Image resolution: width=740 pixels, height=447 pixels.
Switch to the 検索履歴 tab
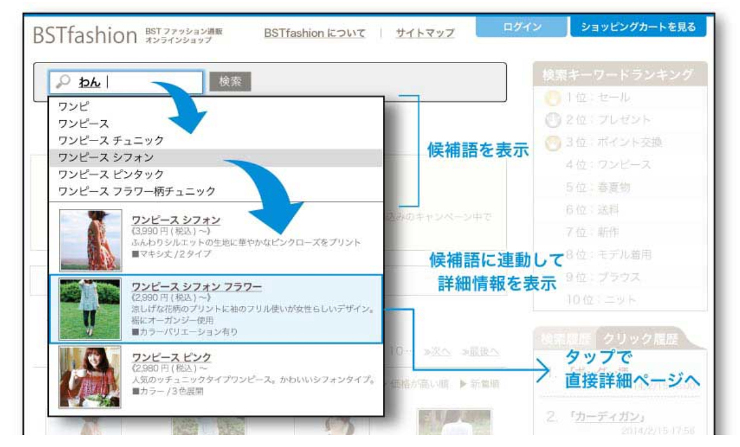[565, 339]
